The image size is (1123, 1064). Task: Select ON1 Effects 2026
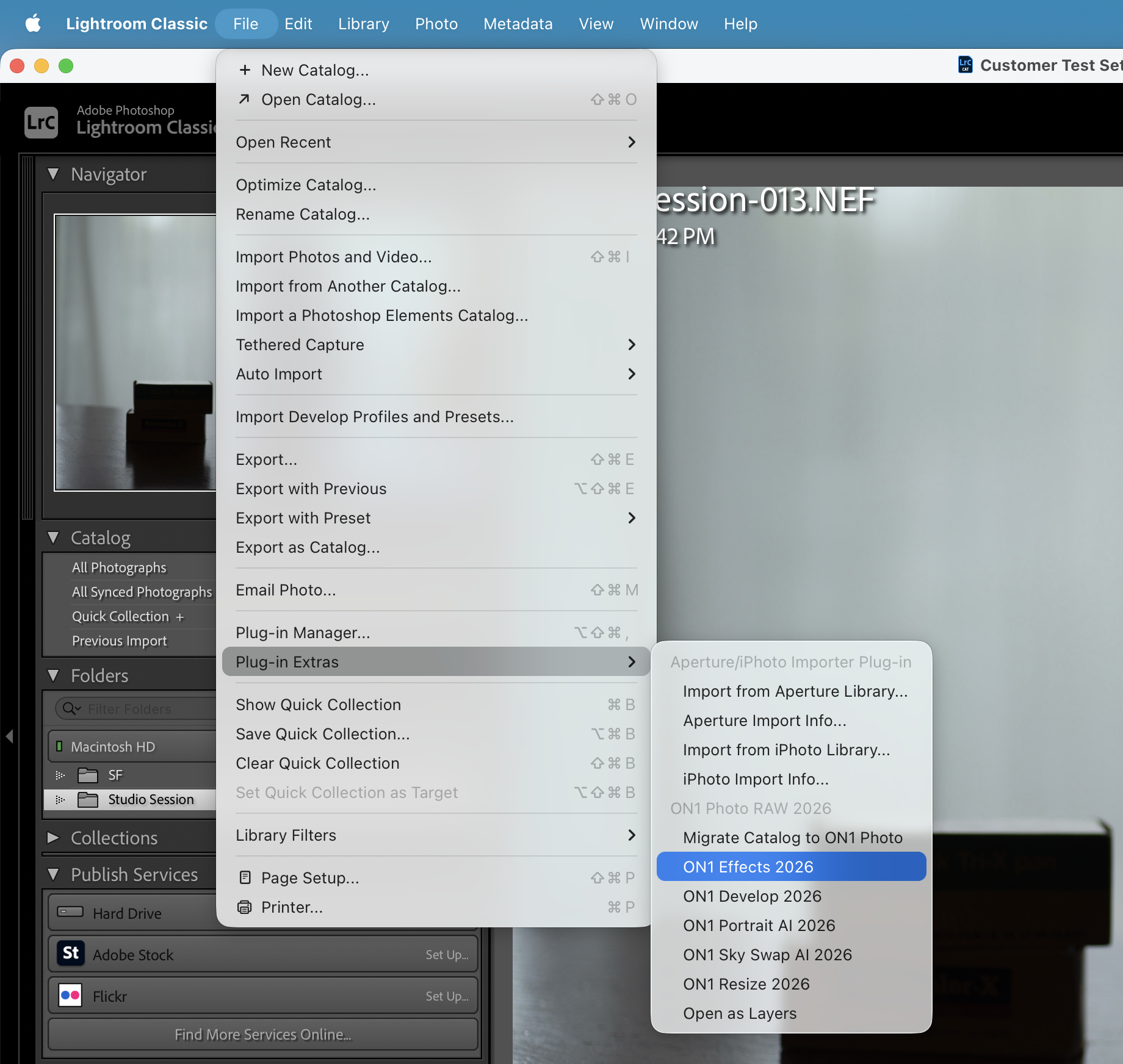[791, 866]
